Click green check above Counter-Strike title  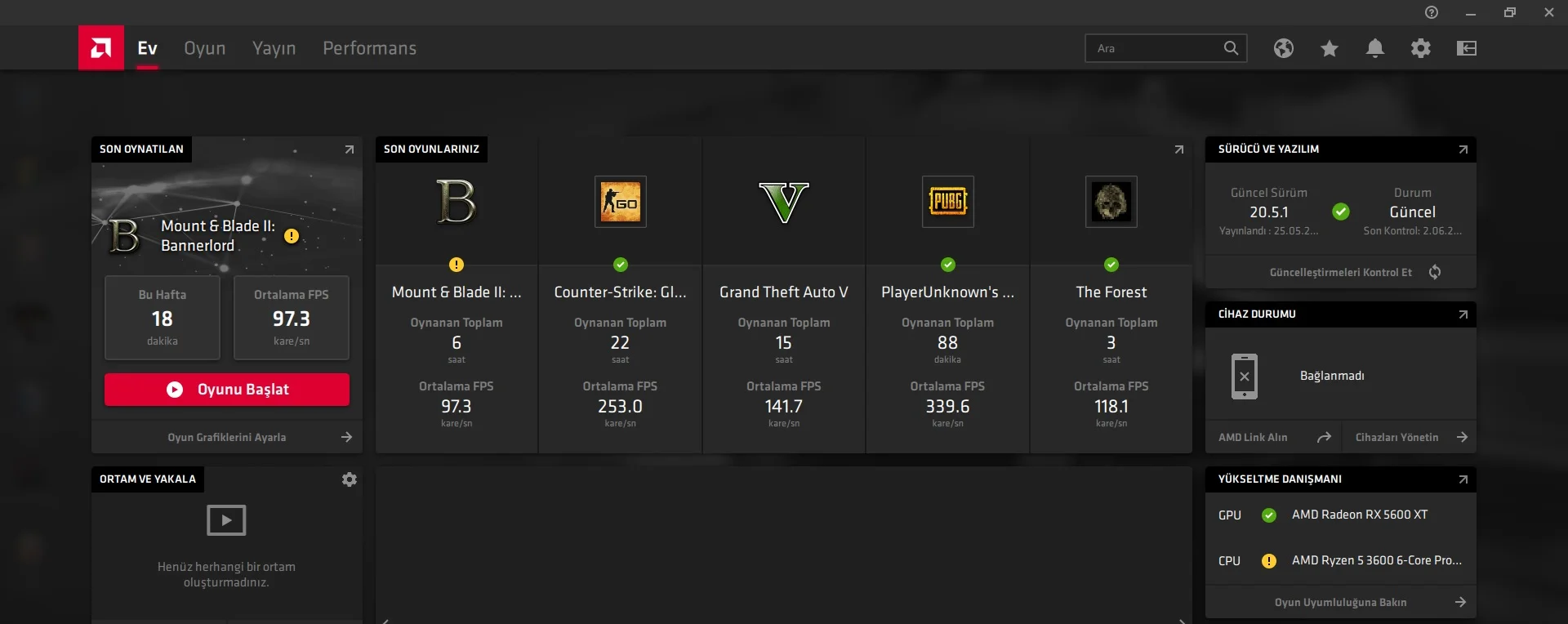click(621, 265)
